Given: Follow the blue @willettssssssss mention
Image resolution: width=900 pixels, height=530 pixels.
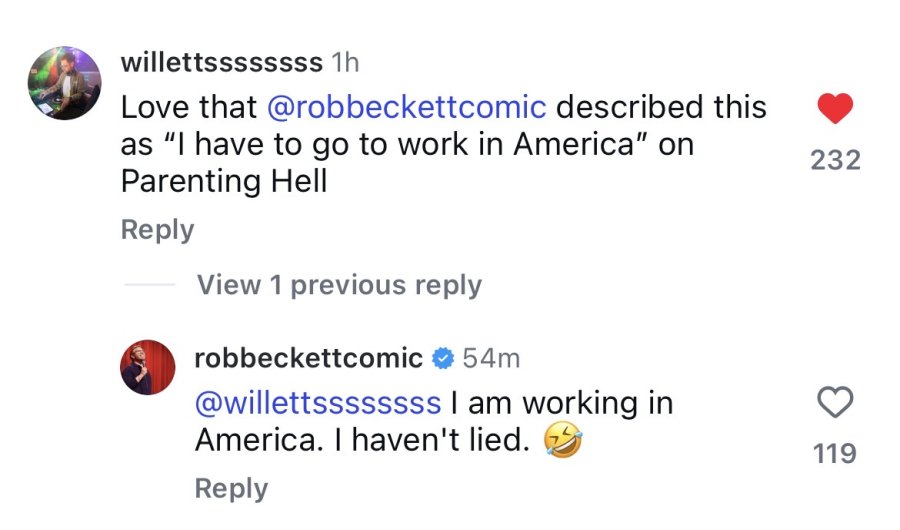Looking at the screenshot, I should point(318,403).
